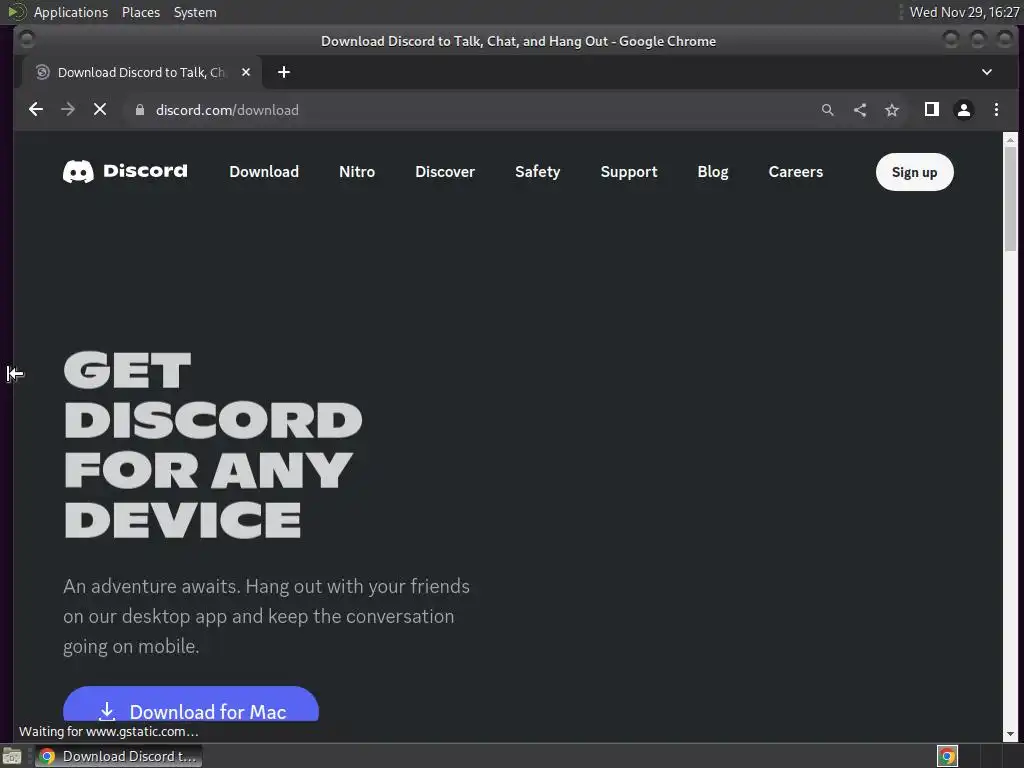Click scrollbar down arrow
The height and width of the screenshot is (768, 1024).
tap(1010, 734)
